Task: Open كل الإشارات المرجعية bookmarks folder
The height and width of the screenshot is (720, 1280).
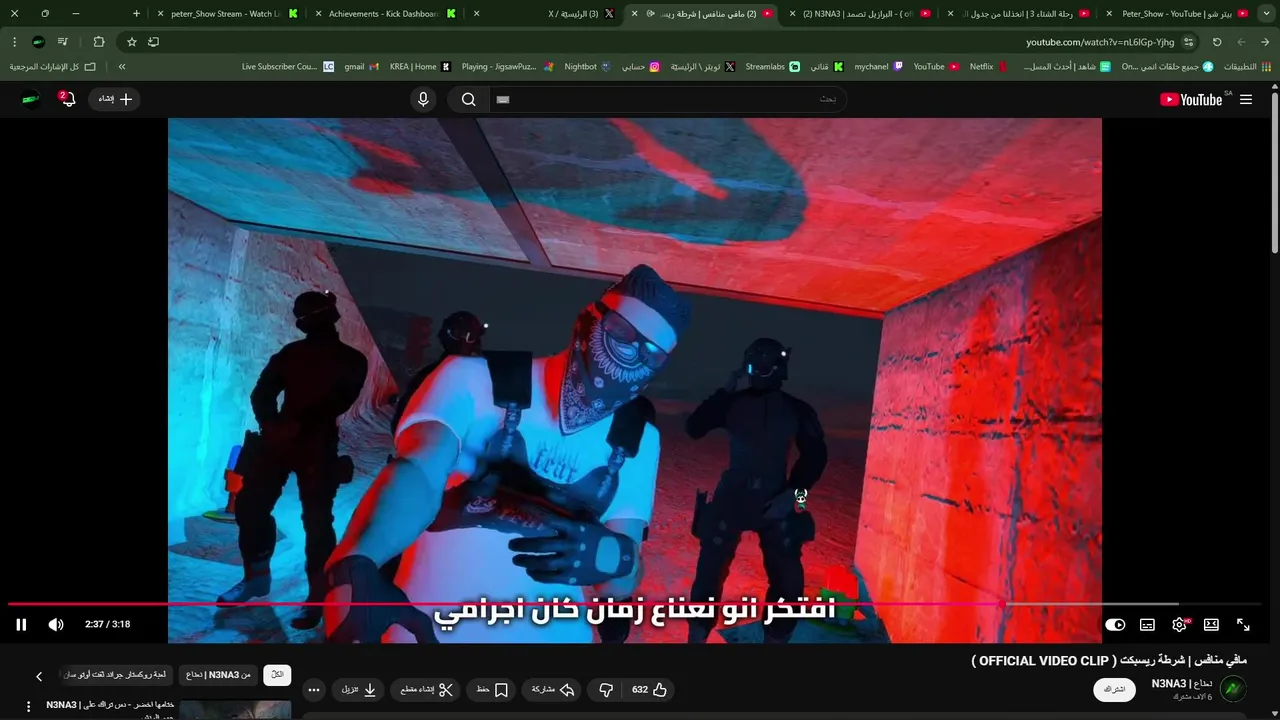Action: pos(53,67)
